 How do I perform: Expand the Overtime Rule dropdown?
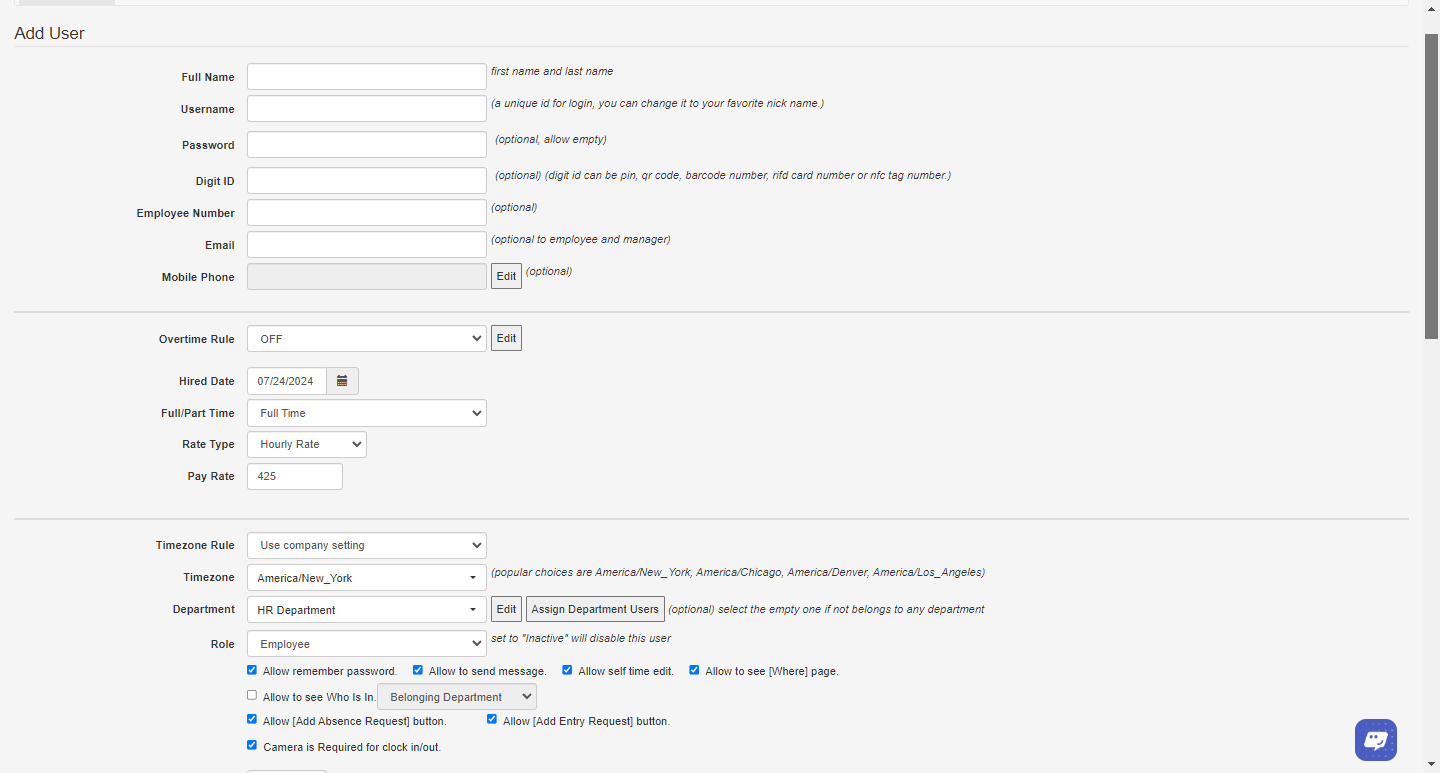[x=366, y=339]
